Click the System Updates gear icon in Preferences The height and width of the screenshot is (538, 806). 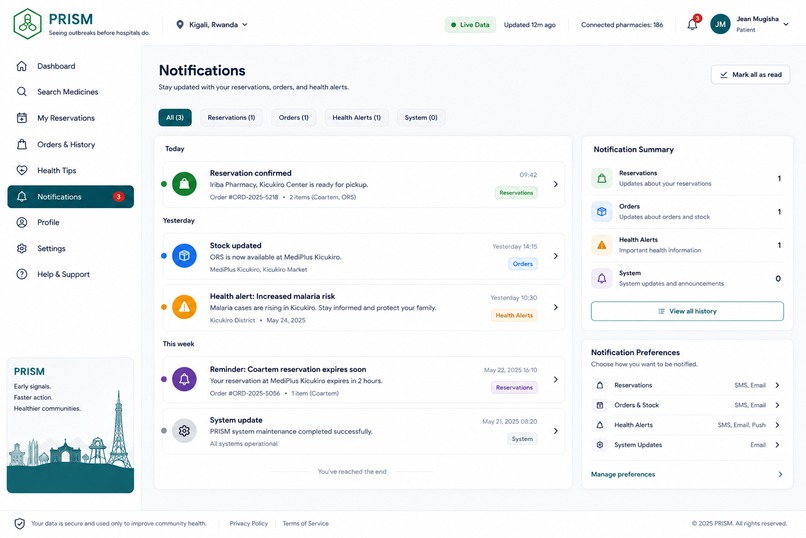click(x=599, y=445)
